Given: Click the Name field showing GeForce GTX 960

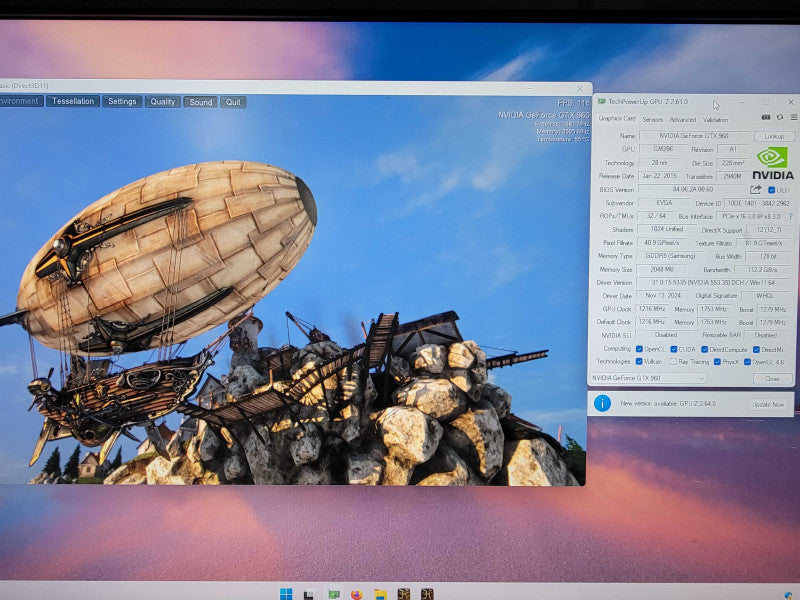Looking at the screenshot, I should coord(694,136).
